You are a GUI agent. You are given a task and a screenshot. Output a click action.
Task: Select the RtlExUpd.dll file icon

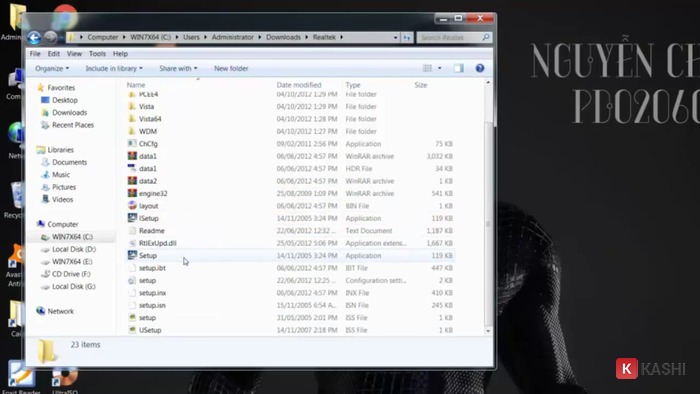pyautogui.click(x=132, y=243)
